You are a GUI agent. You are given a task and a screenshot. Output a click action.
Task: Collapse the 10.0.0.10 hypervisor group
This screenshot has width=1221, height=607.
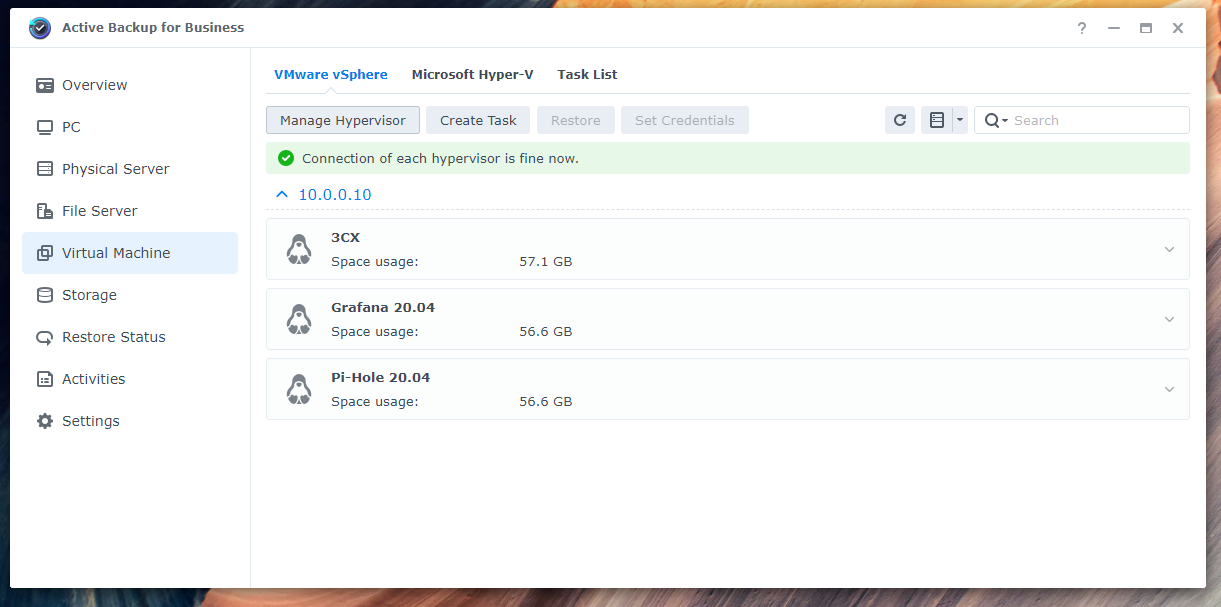click(282, 194)
